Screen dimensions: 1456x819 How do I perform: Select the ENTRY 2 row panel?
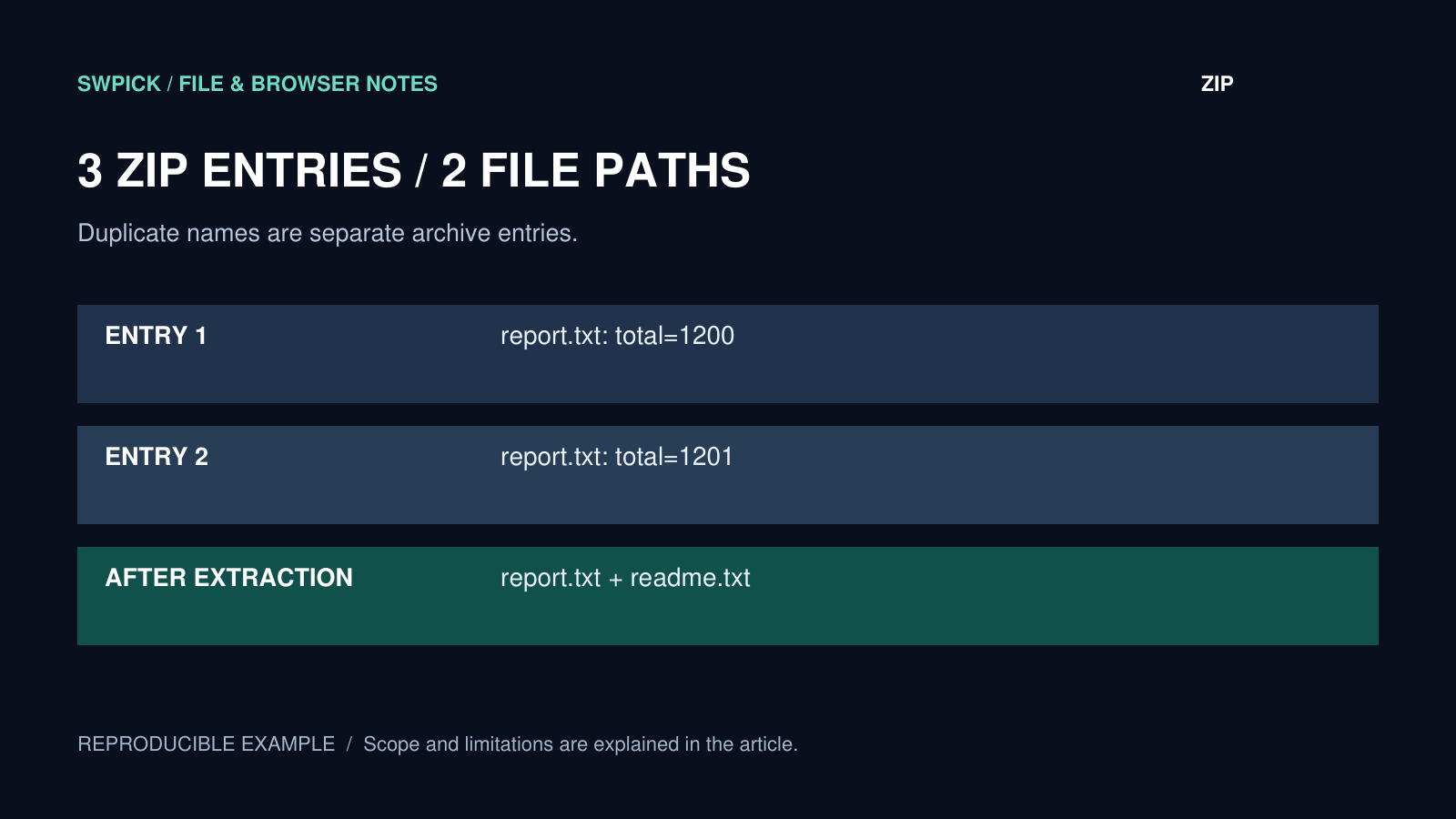728,475
